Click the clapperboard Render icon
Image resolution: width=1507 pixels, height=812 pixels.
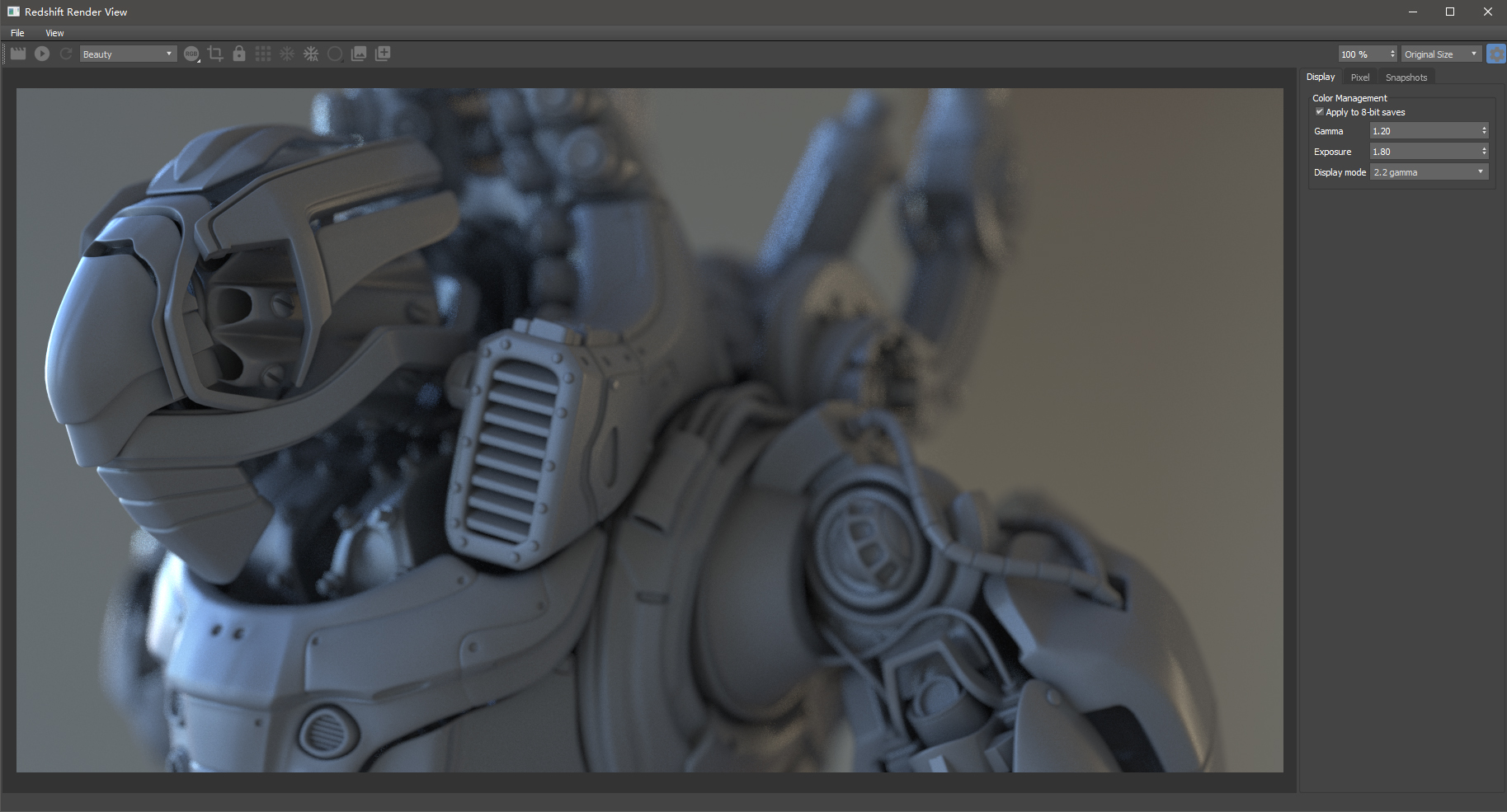coord(18,54)
